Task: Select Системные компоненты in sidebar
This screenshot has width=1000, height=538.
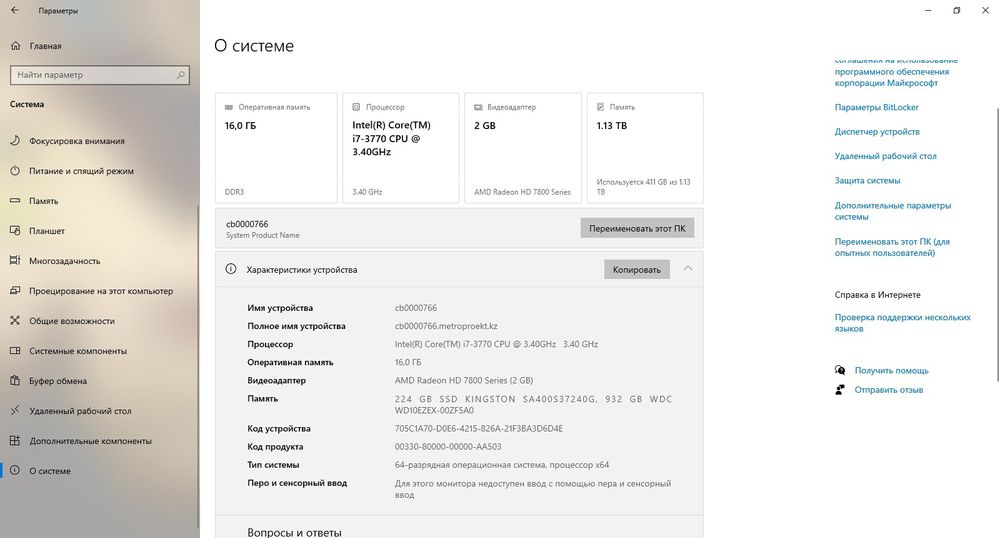Action: coord(77,351)
